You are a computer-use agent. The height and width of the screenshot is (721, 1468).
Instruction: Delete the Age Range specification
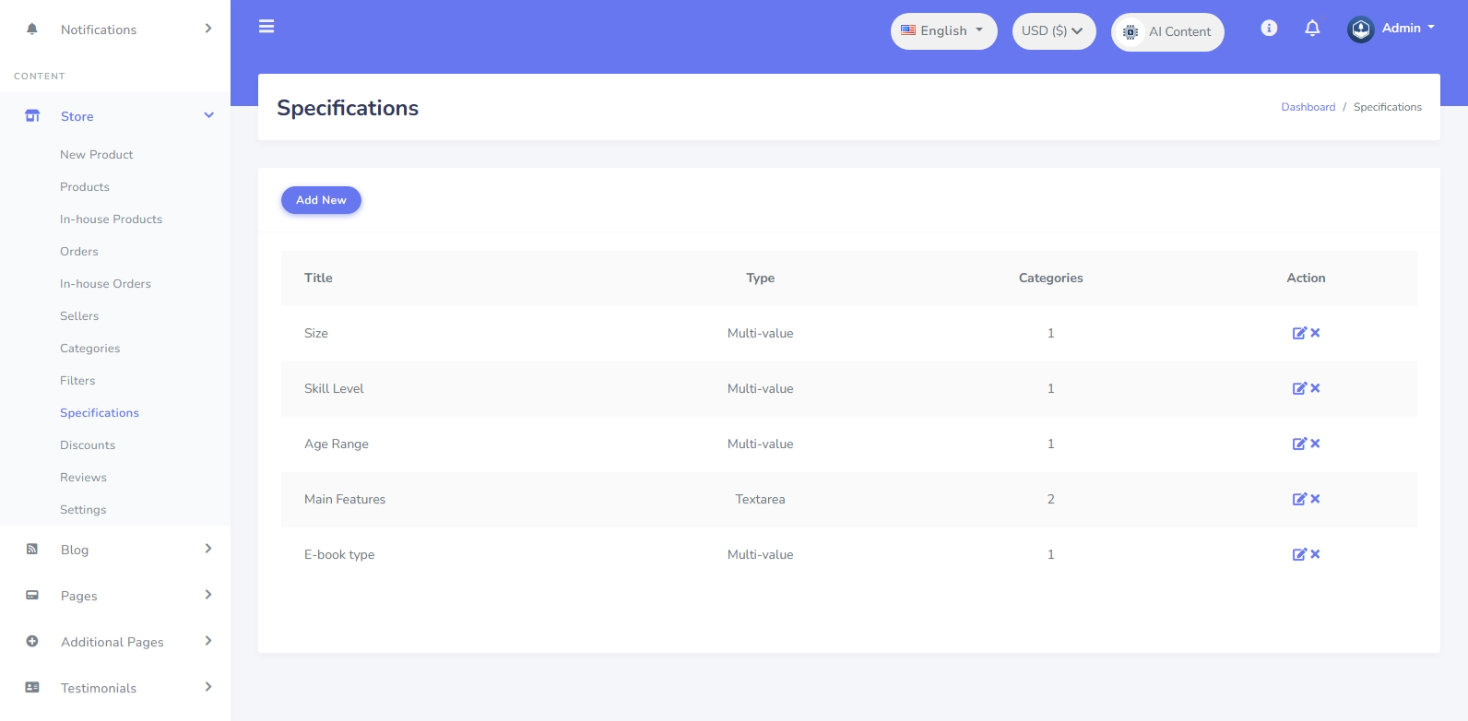click(1315, 444)
